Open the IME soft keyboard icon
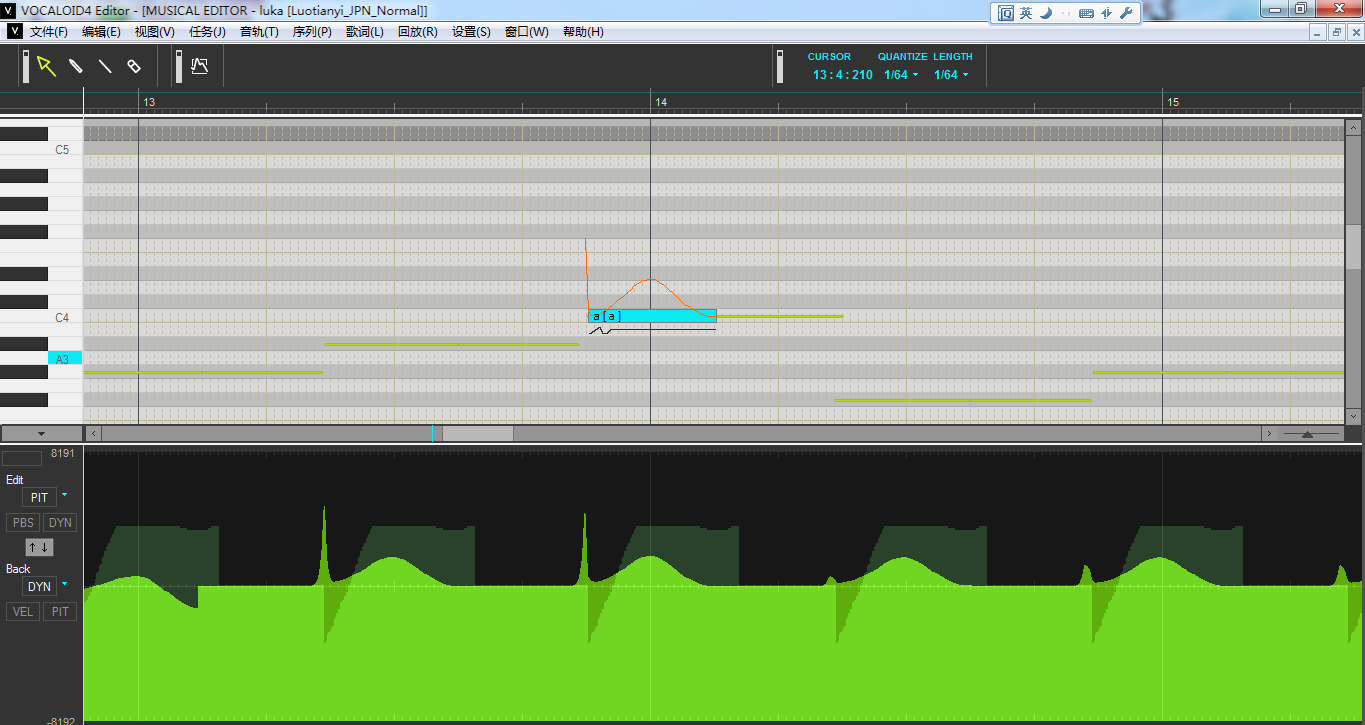The height and width of the screenshot is (725, 1365). [1086, 13]
